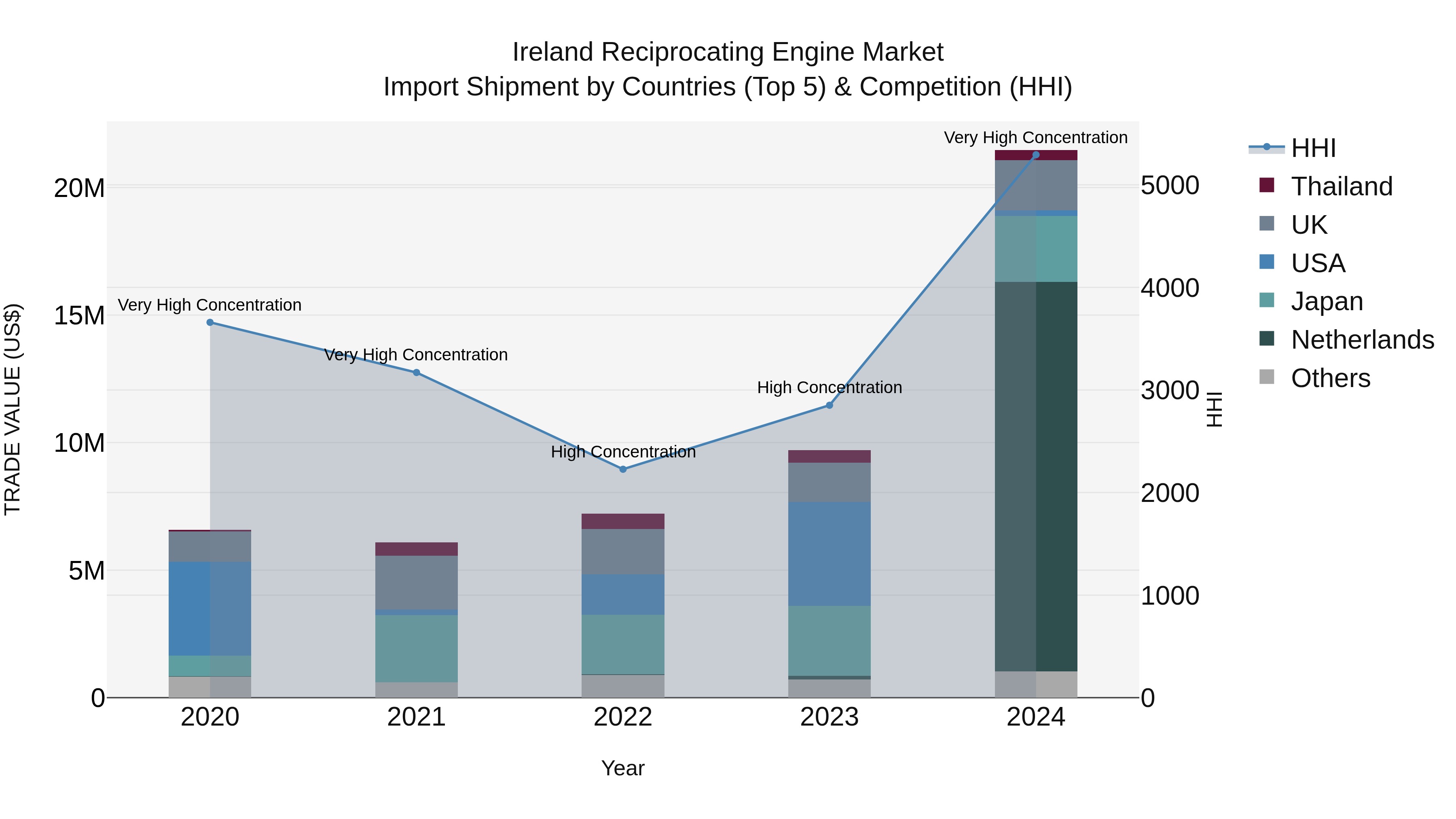Click the 2024 x-axis label
Viewport: 1456px width, 819px height.
[1036, 717]
